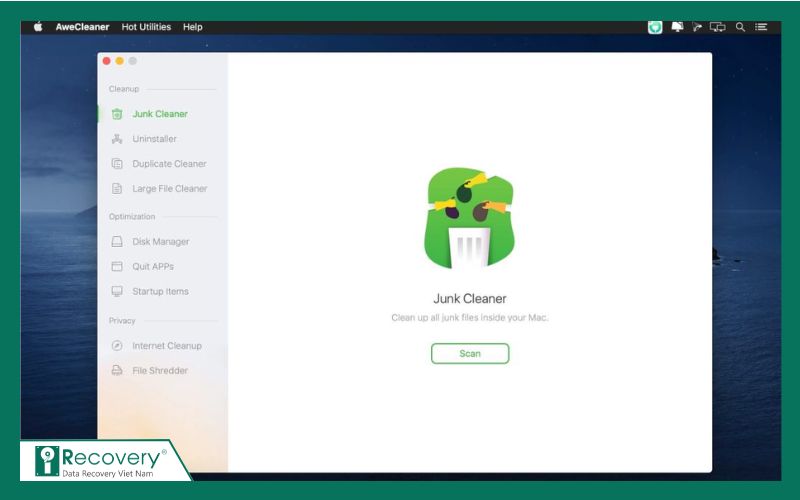Open Disk Manager section
This screenshot has width=800, height=500.
163,241
